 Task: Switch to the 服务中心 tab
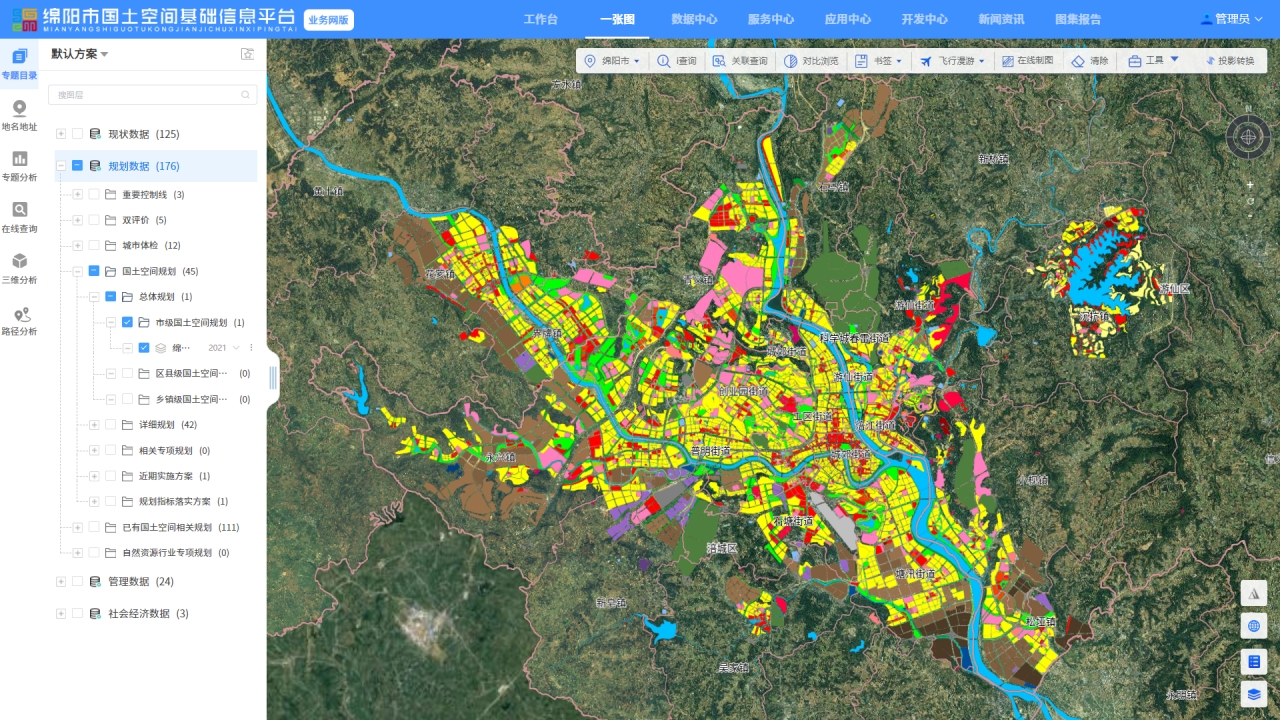pos(771,19)
